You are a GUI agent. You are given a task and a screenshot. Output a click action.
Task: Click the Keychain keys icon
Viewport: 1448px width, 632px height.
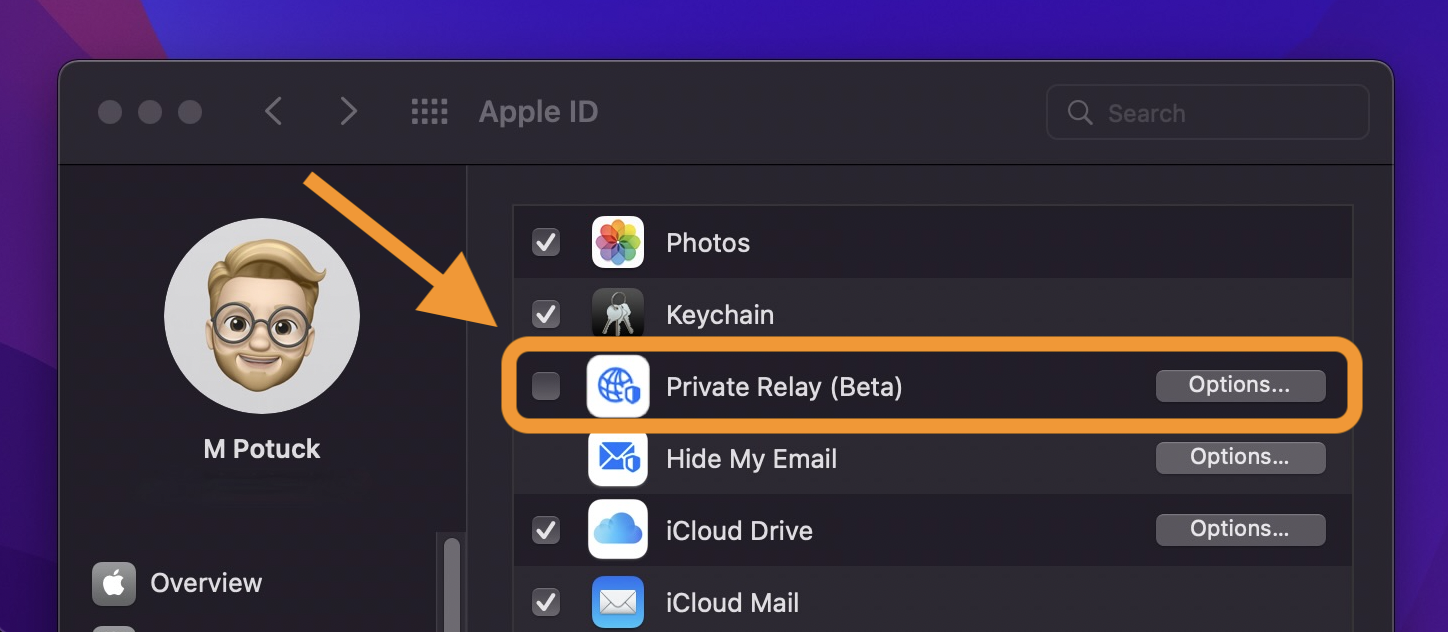coord(617,314)
